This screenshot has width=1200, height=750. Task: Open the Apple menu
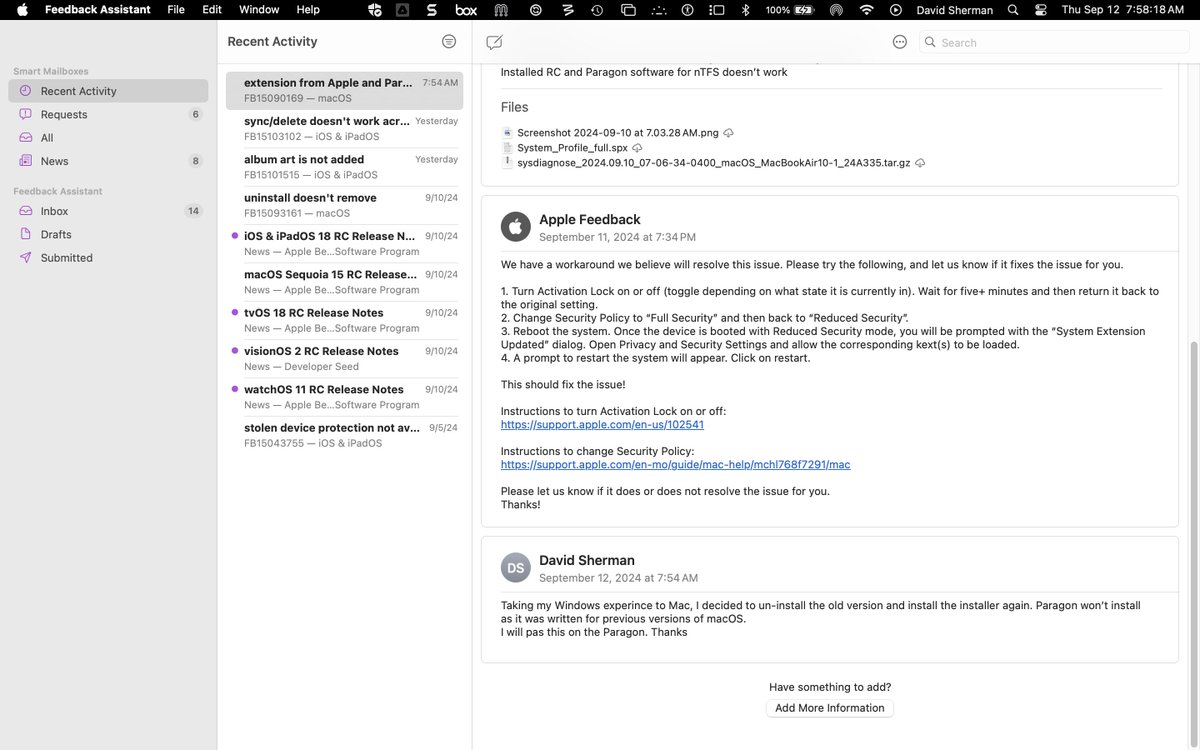click(x=23, y=10)
